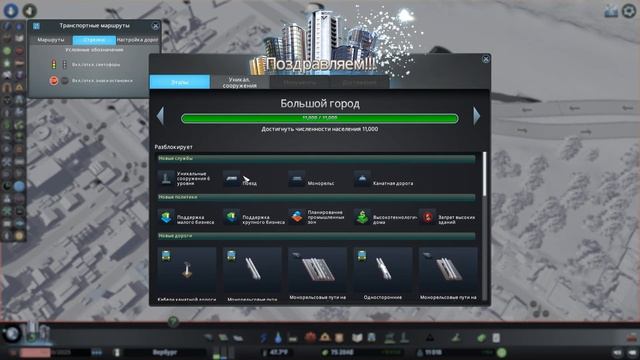
Task: Click the globe zoom button at bottom left
Action: [12, 334]
